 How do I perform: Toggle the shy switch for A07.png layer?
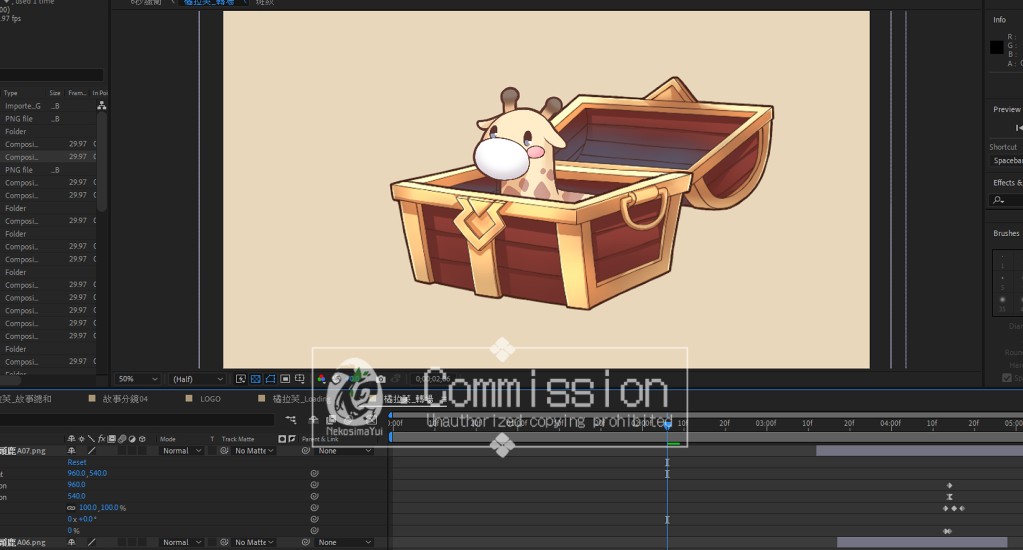pyautogui.click(x=71, y=451)
